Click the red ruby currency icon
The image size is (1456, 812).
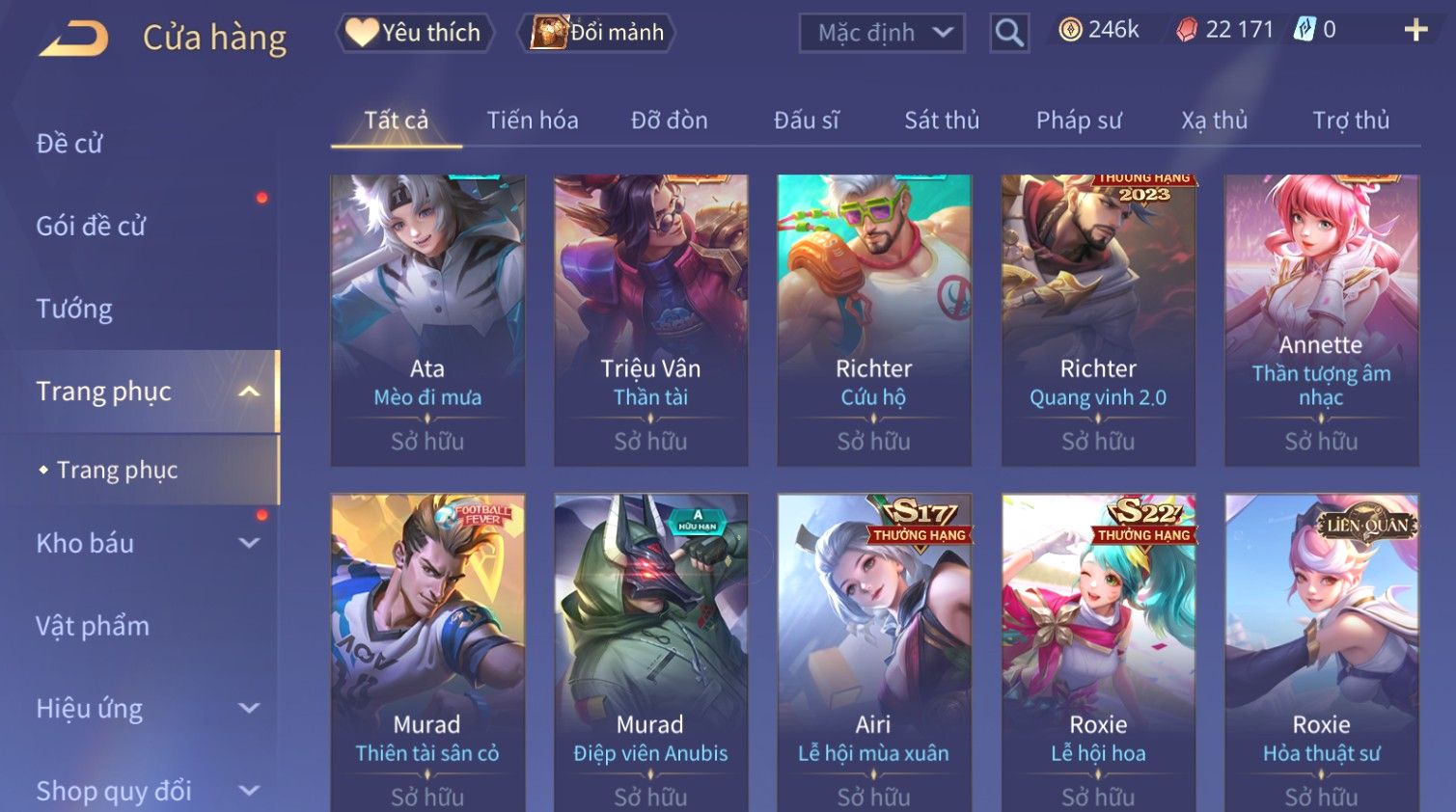pyautogui.click(x=1187, y=30)
